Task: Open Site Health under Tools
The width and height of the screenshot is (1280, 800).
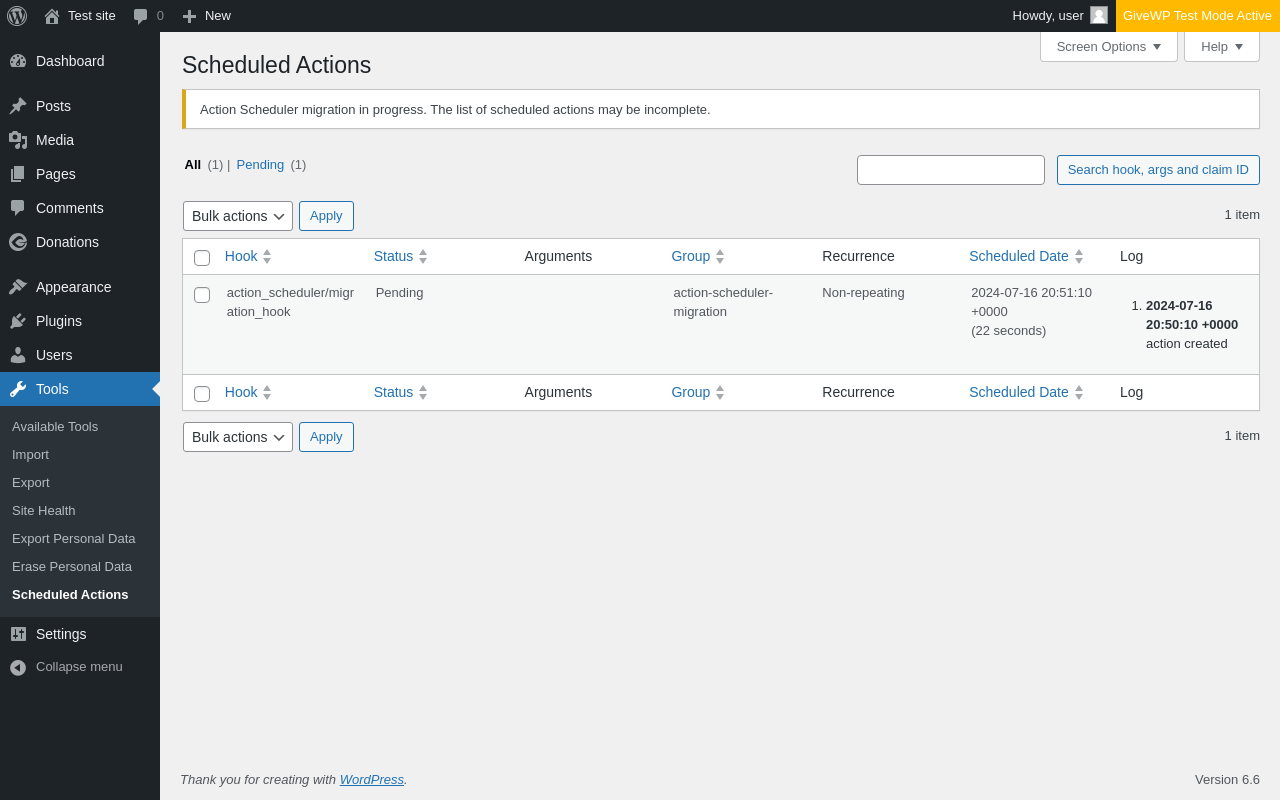Action: point(44,510)
